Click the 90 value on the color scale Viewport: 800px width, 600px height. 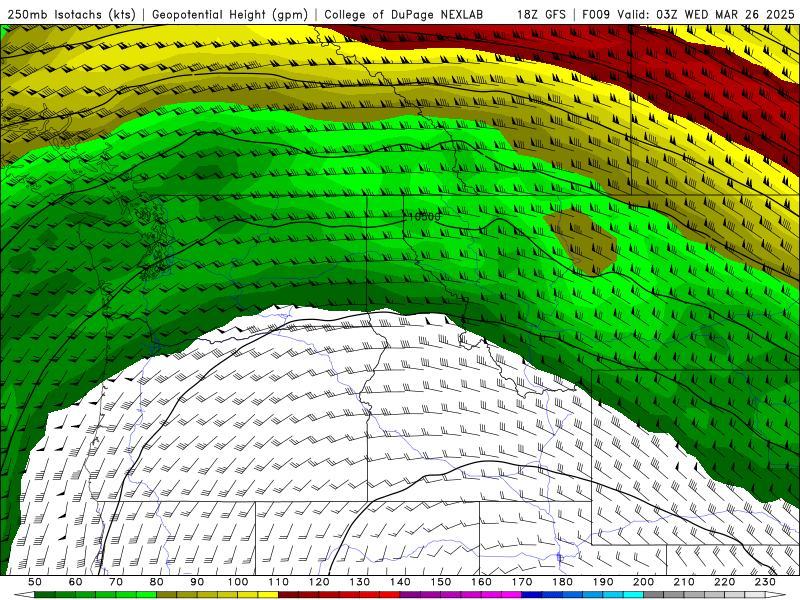click(x=197, y=582)
